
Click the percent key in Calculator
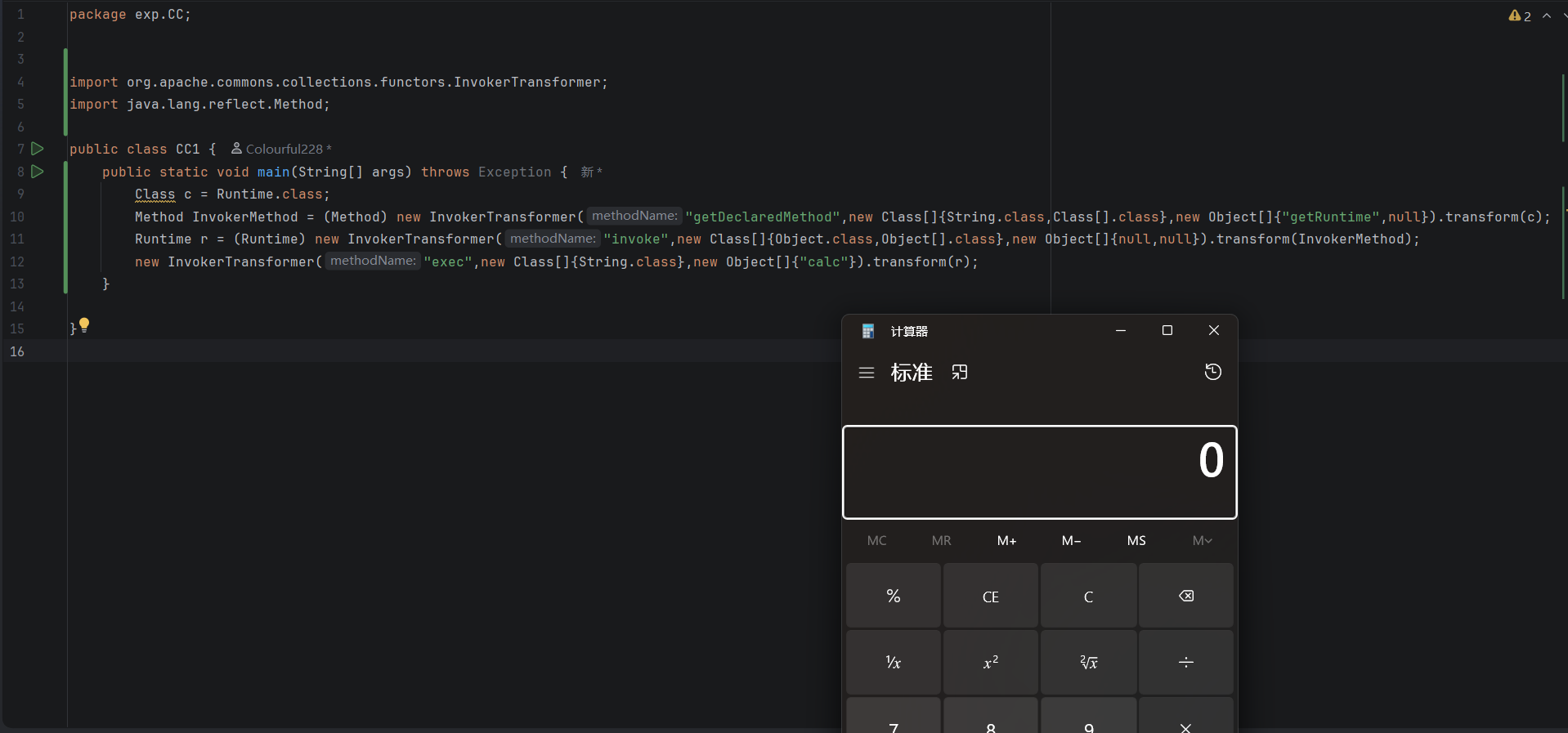coord(894,596)
